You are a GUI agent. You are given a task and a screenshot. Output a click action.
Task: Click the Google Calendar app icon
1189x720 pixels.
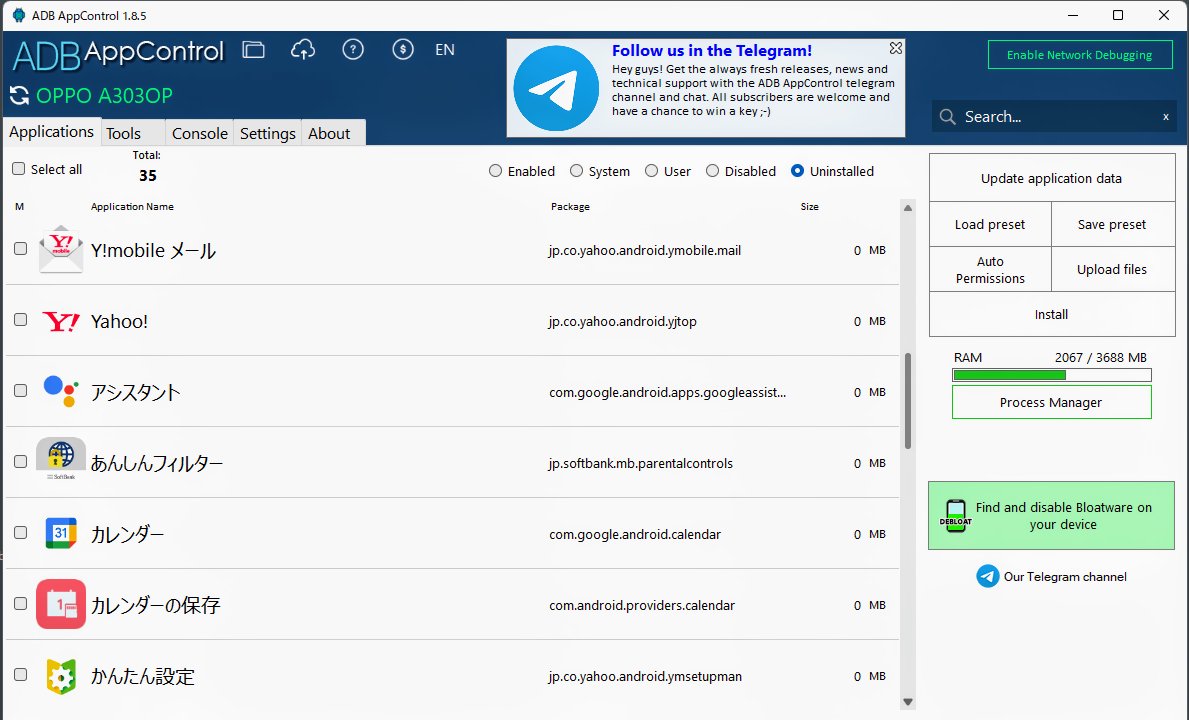point(61,534)
